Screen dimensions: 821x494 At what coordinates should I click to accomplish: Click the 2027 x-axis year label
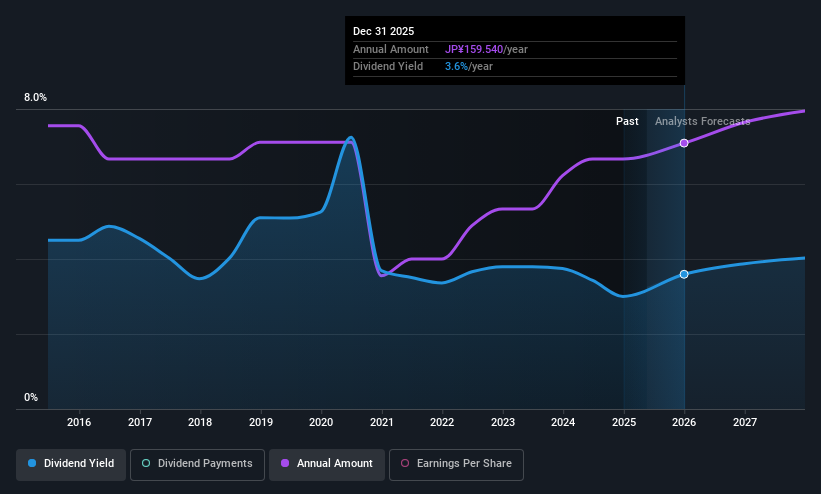click(745, 422)
